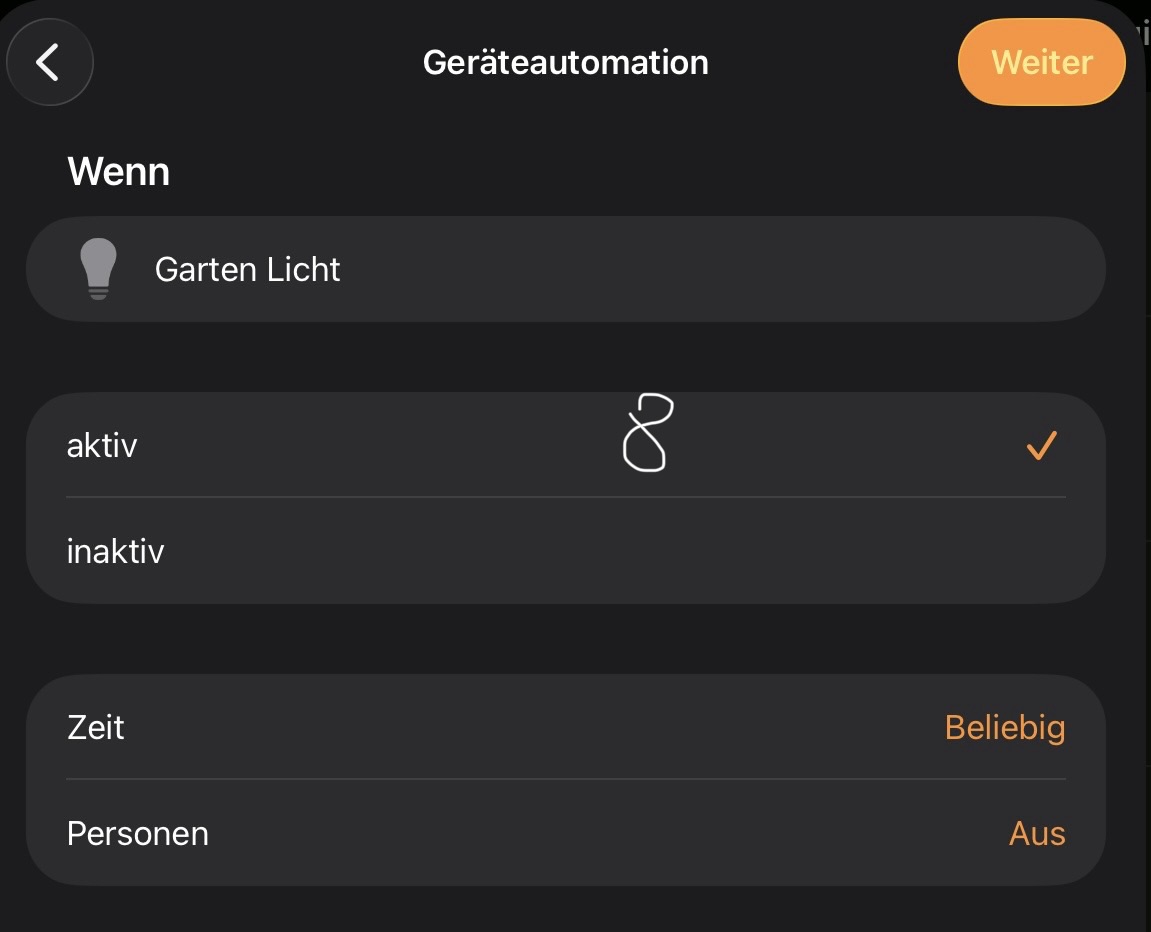1151x932 pixels.
Task: Select the inaktiv state option
Action: click(x=115, y=551)
